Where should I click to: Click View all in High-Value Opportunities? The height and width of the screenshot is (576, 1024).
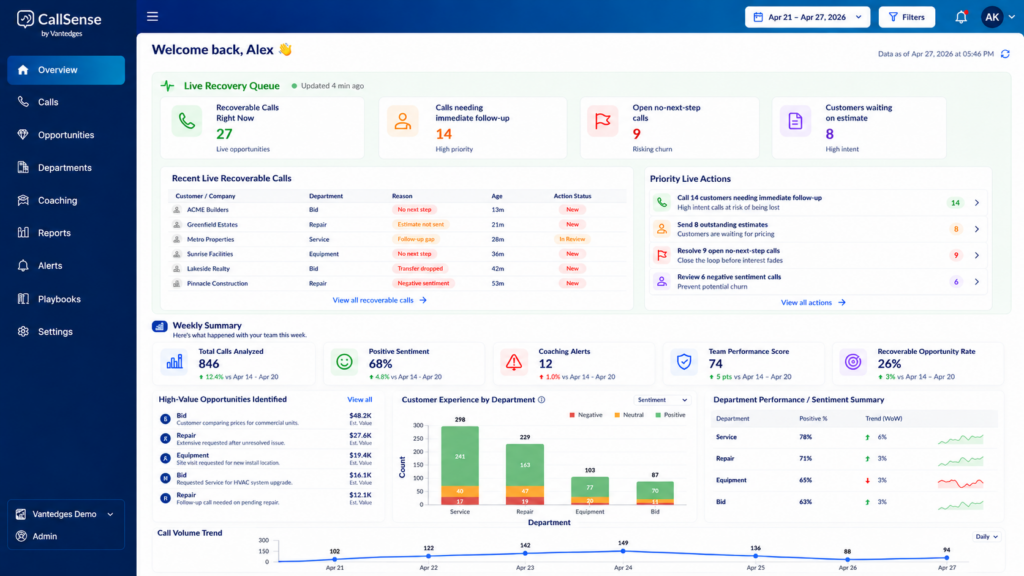pyautogui.click(x=359, y=400)
